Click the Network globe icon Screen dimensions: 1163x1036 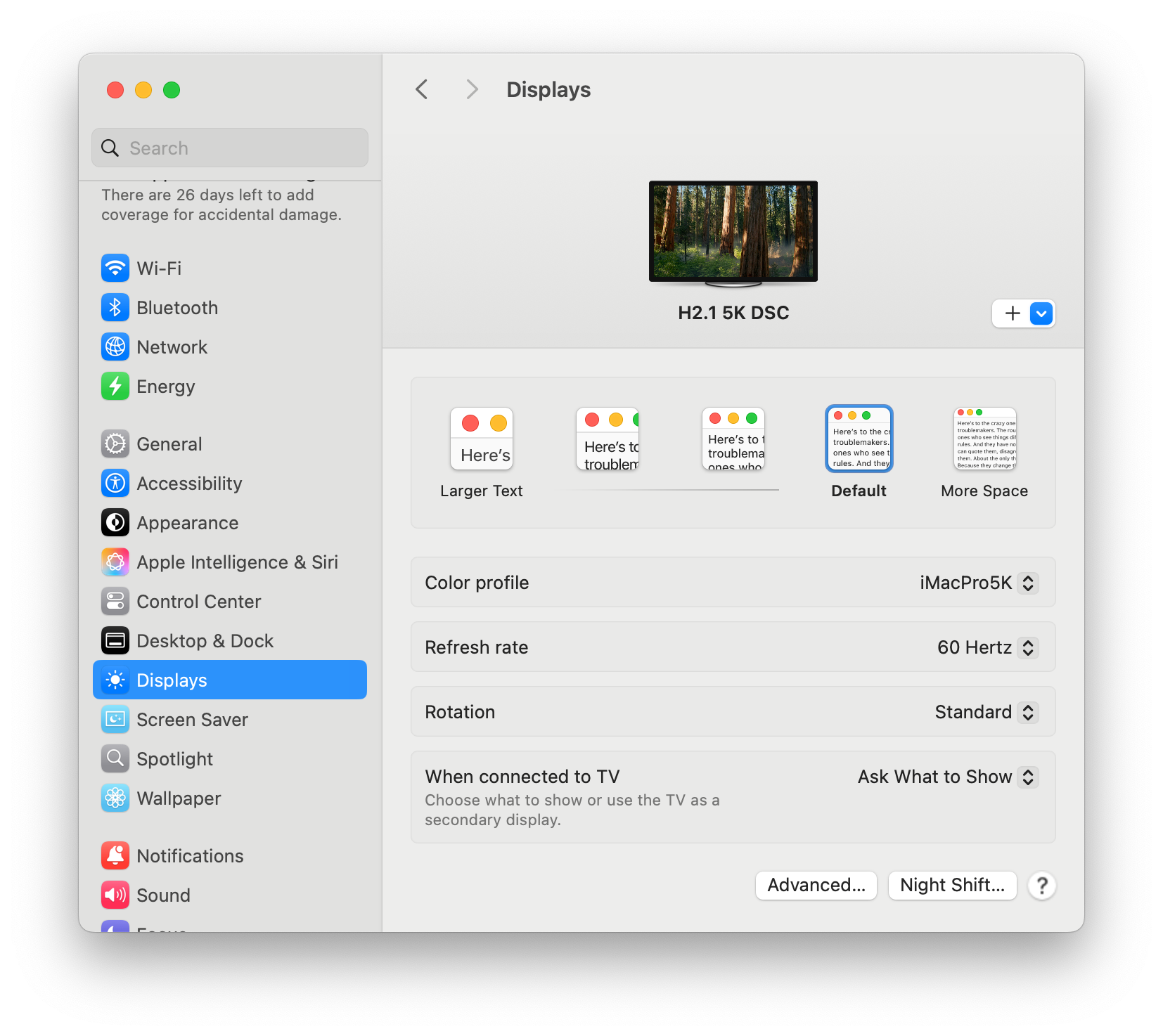[x=115, y=347]
